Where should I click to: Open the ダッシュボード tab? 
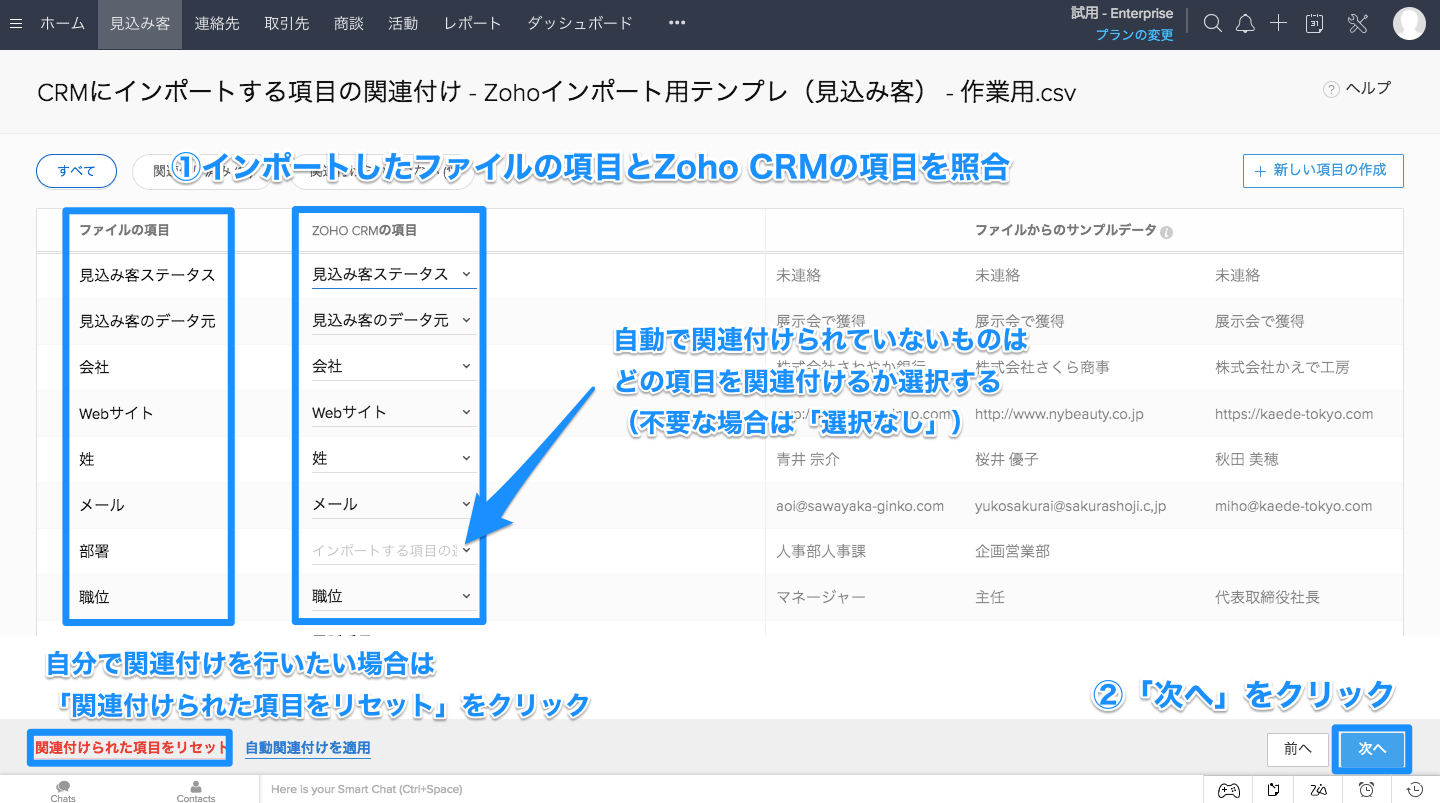[580, 23]
